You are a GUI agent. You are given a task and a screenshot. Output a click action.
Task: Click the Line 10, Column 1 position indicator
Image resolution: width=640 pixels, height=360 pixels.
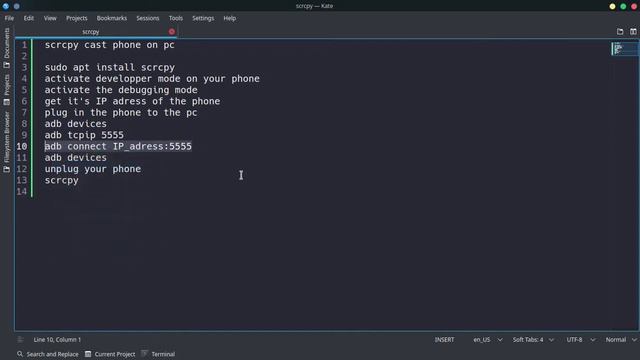point(57,340)
